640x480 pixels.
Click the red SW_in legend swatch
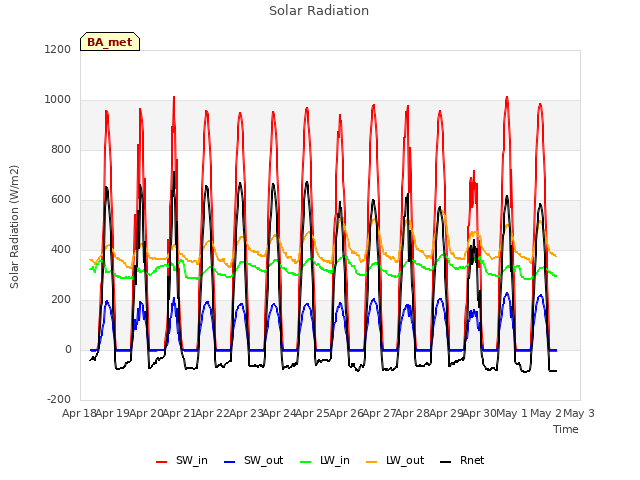[x=162, y=462]
